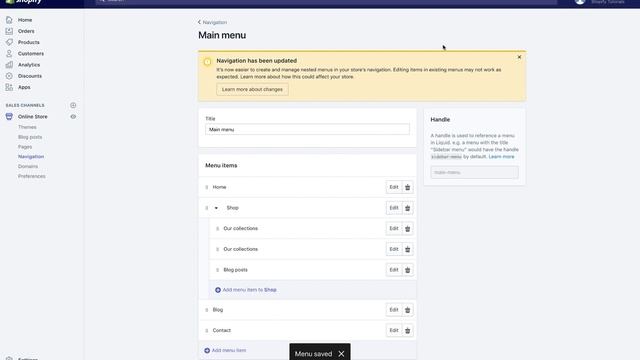The image size is (640, 360).
Task: Delete the Blog posts menu item
Action: tap(407, 270)
